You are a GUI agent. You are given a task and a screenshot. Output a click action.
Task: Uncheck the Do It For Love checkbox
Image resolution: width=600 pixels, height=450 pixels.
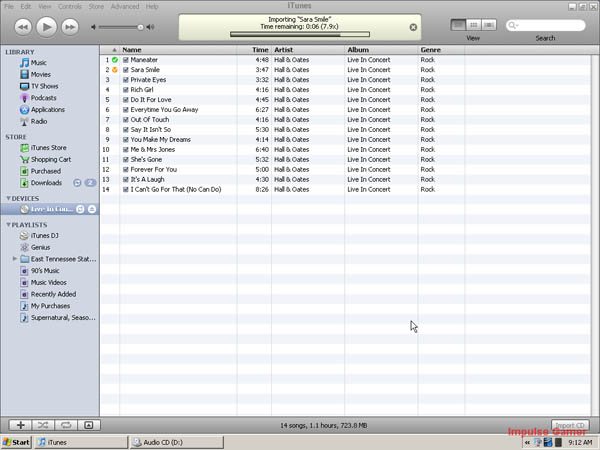(126, 100)
